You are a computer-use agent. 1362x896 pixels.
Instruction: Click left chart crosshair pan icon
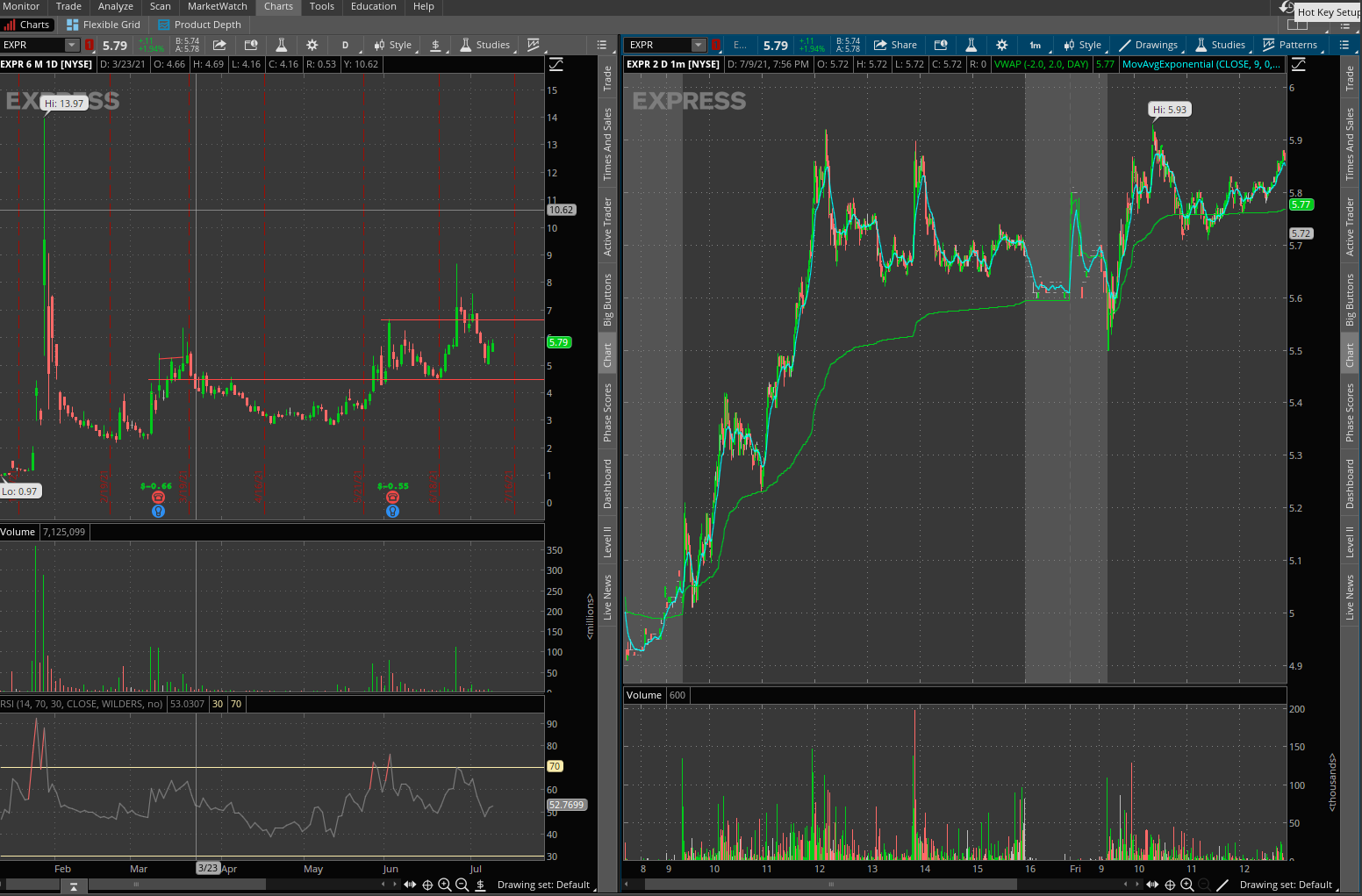(x=427, y=885)
